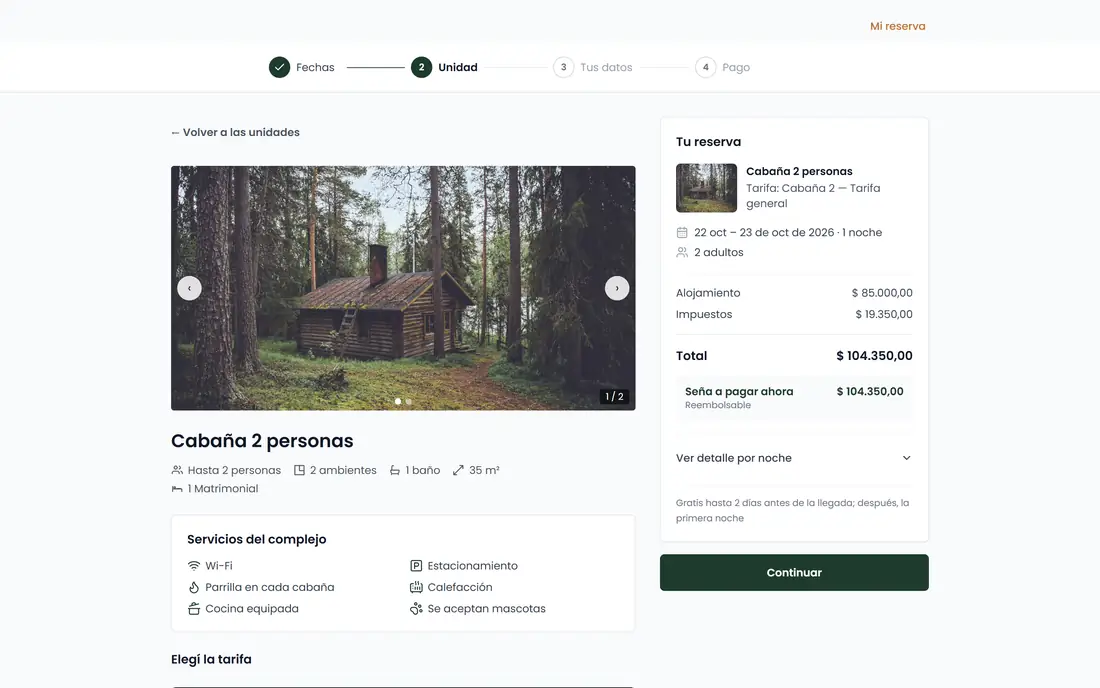Click the Total amount $ 104.350,00
The image size is (1100, 688).
(x=874, y=356)
